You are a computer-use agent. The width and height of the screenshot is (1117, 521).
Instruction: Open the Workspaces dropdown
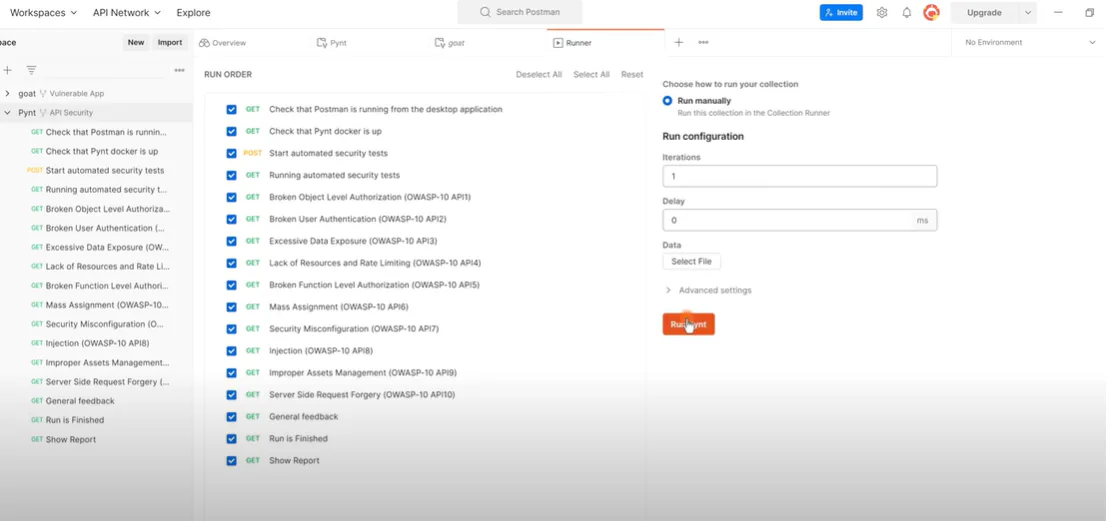43,13
